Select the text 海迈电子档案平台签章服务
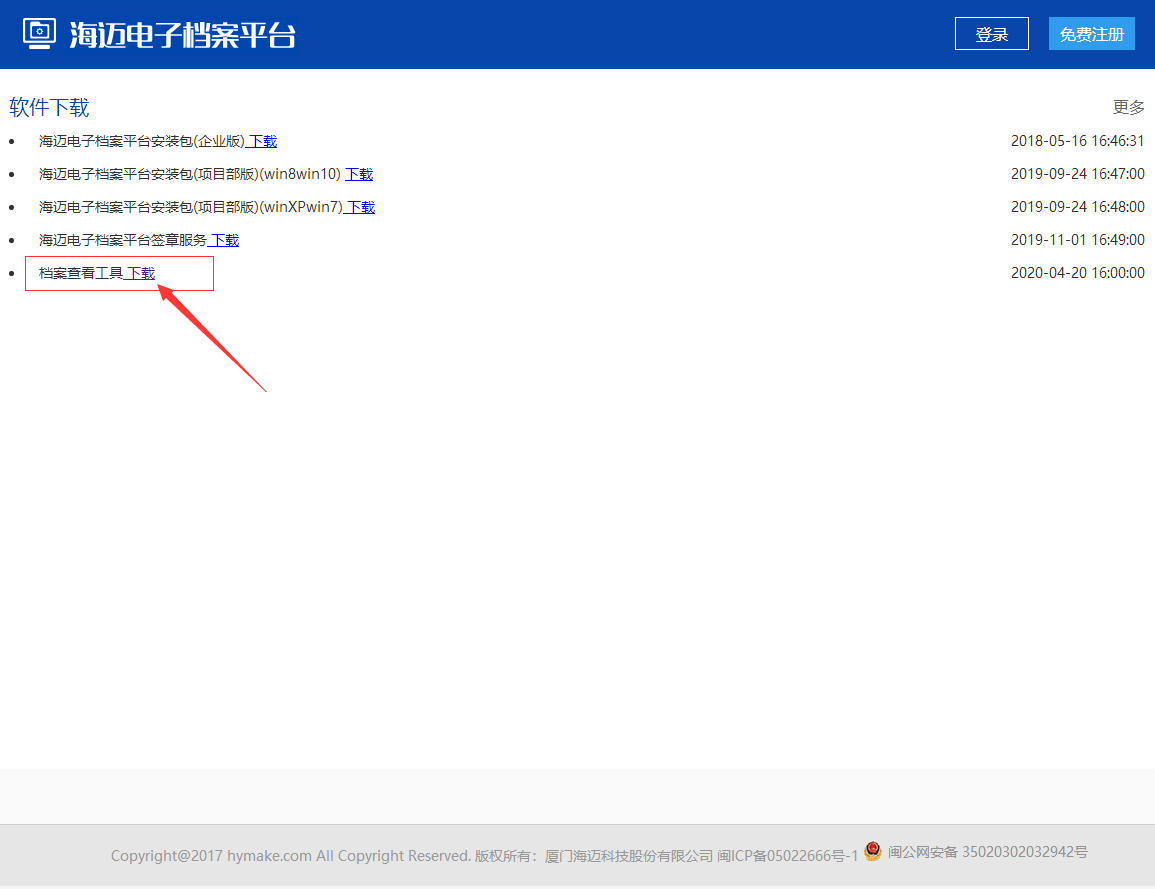Image resolution: width=1155 pixels, height=889 pixels. [123, 240]
